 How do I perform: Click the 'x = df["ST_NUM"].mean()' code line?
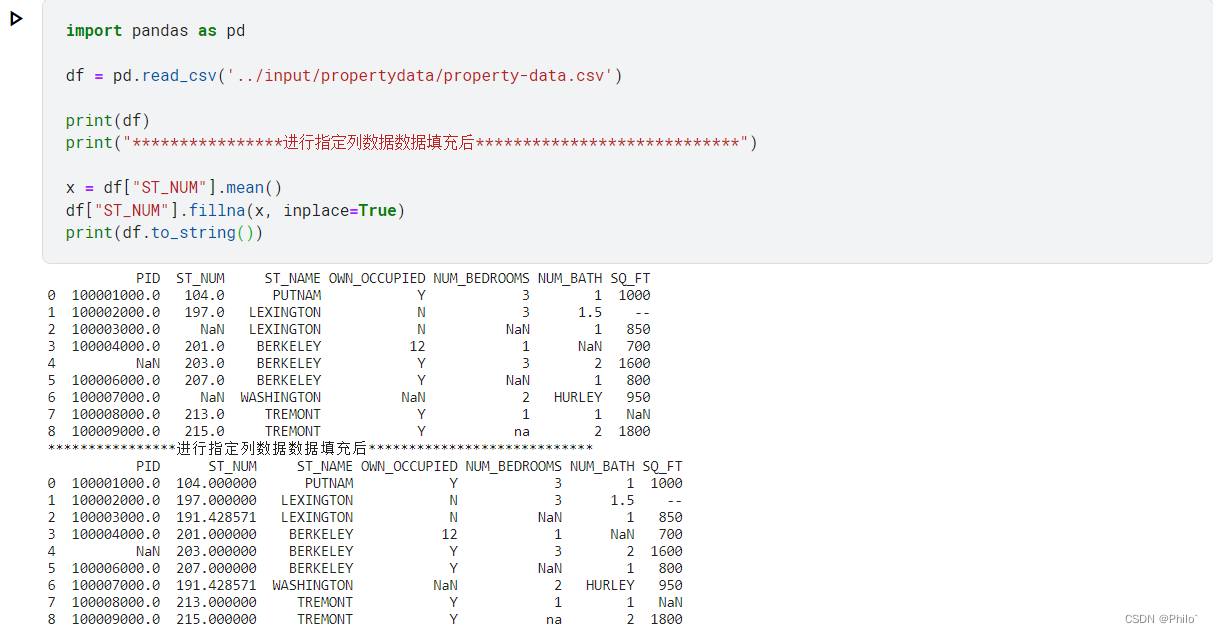coord(174,188)
